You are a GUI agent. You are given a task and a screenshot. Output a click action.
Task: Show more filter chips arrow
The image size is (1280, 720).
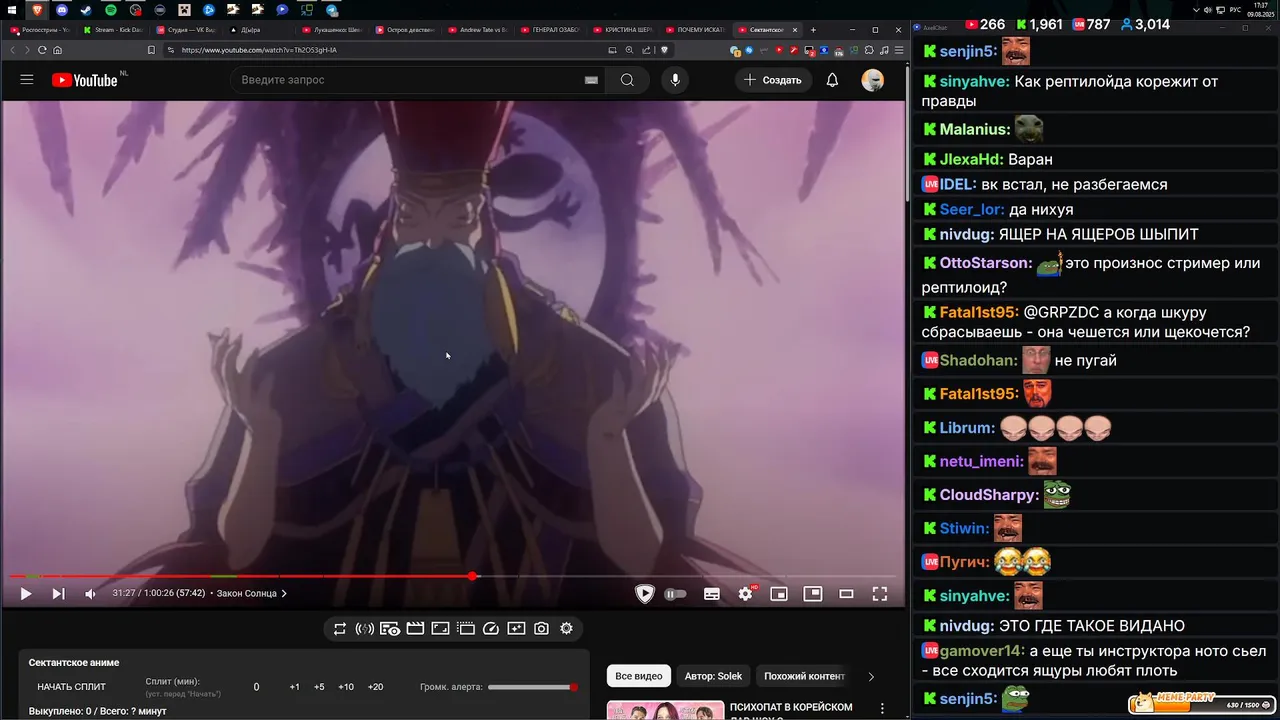coord(871,677)
